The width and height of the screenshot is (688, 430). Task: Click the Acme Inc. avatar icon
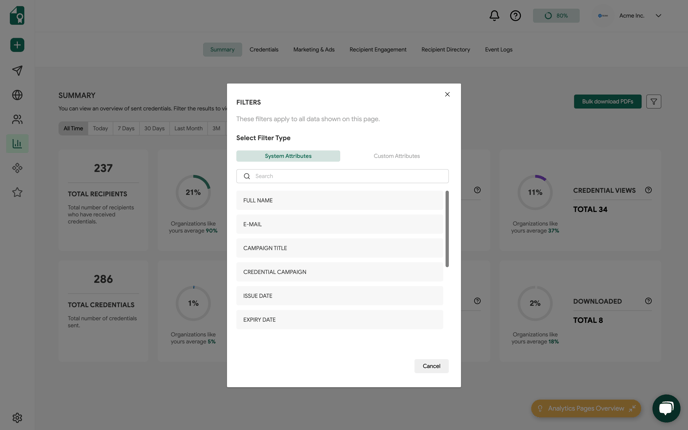click(603, 16)
